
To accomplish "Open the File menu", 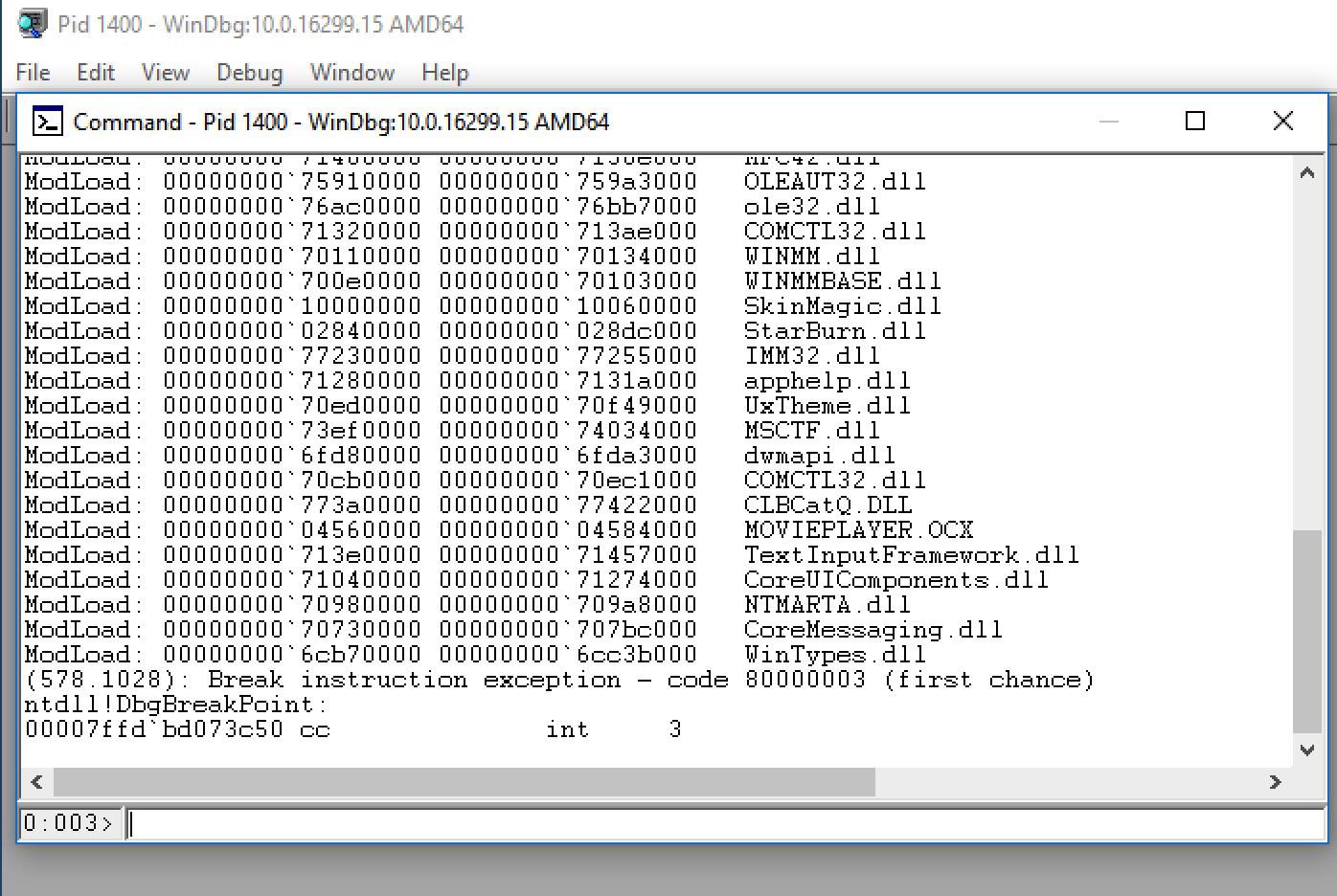I will 33,73.
